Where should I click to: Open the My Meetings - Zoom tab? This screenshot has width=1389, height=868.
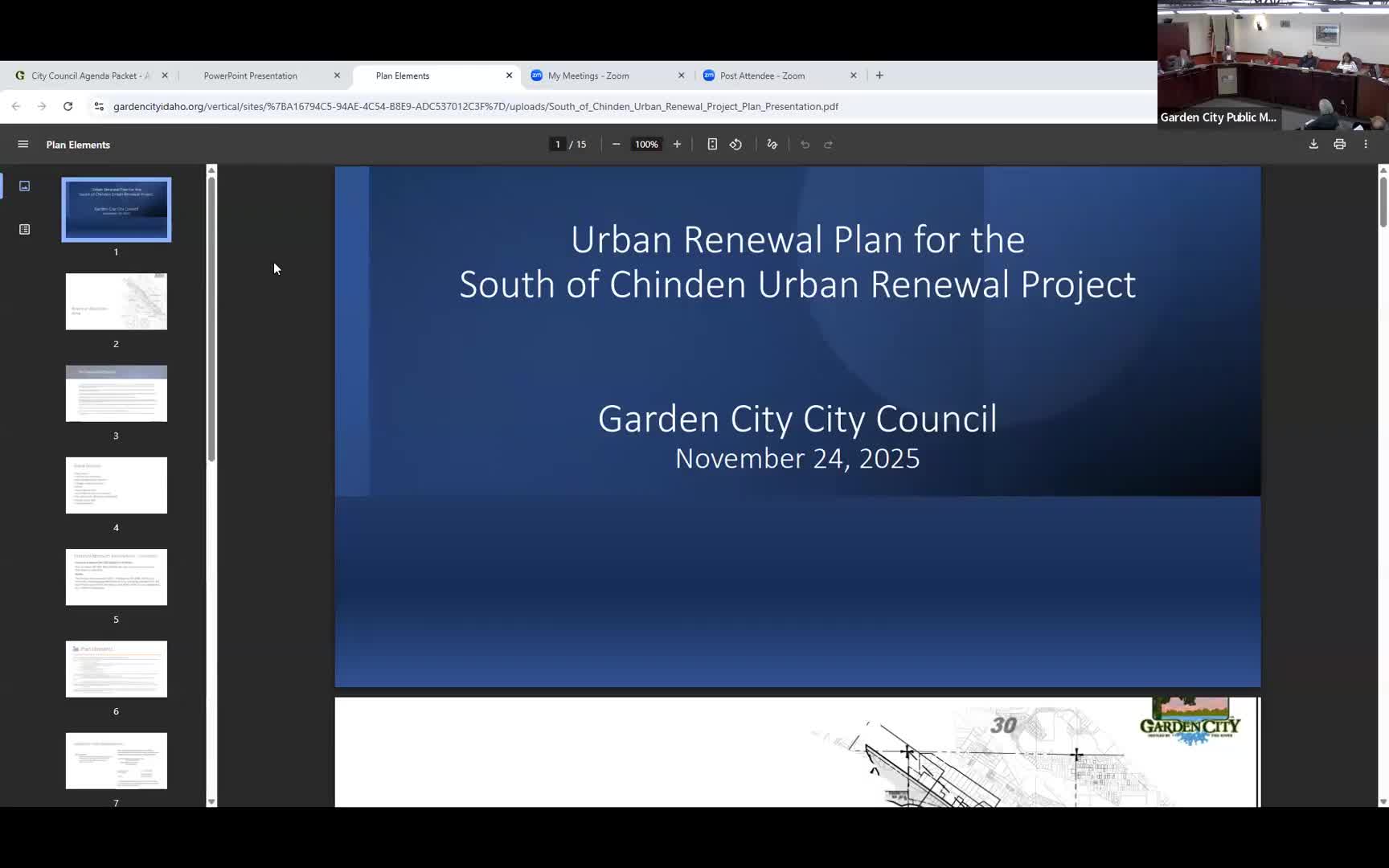pos(588,75)
